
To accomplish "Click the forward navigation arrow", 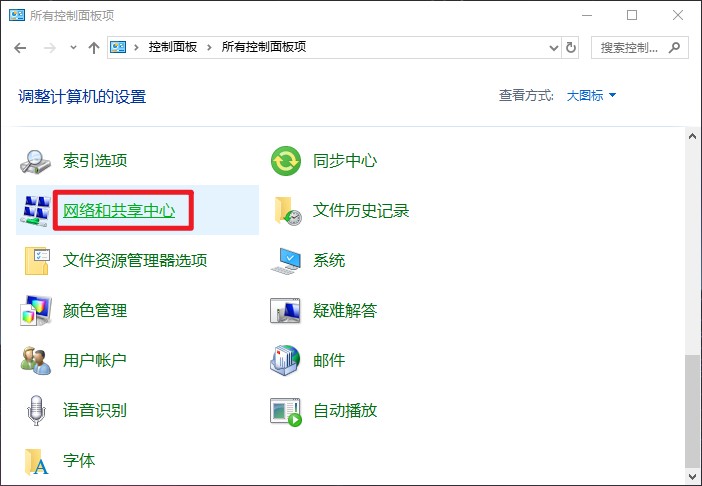I will pos(50,47).
